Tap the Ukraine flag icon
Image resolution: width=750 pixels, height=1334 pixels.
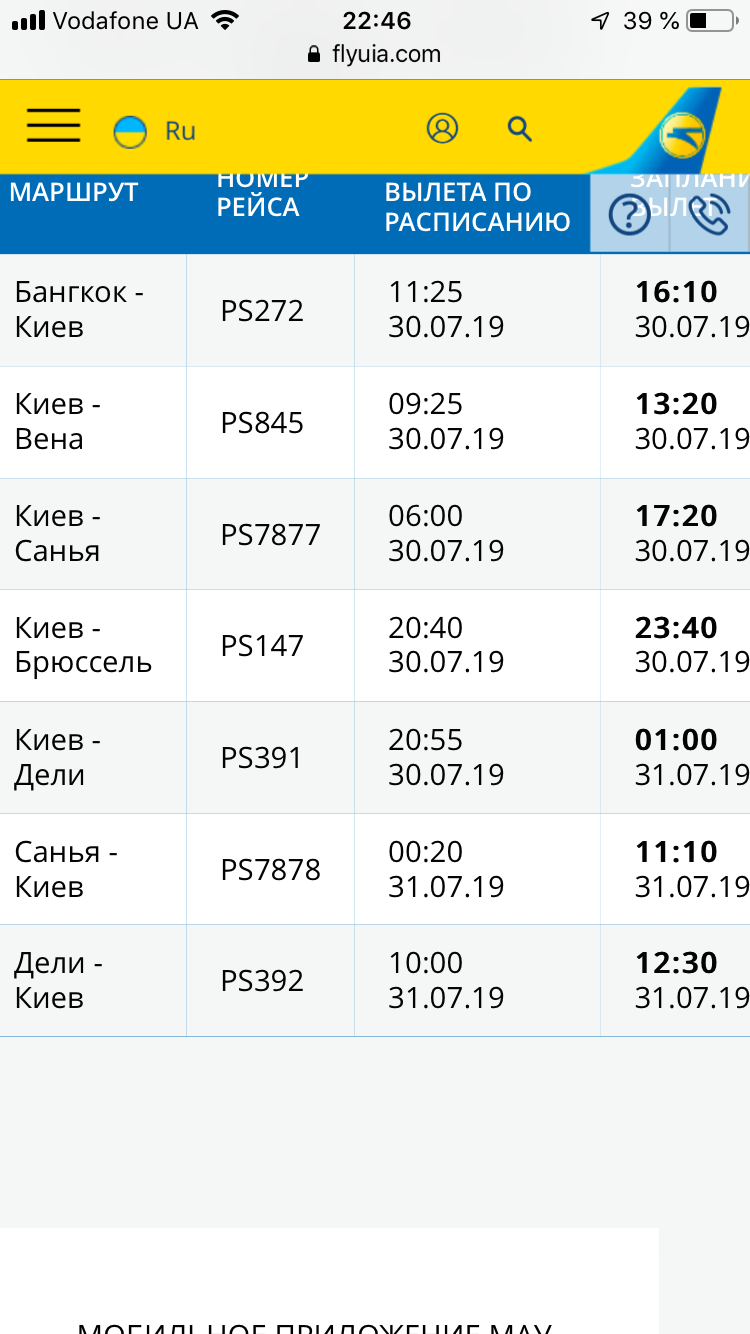coord(130,131)
